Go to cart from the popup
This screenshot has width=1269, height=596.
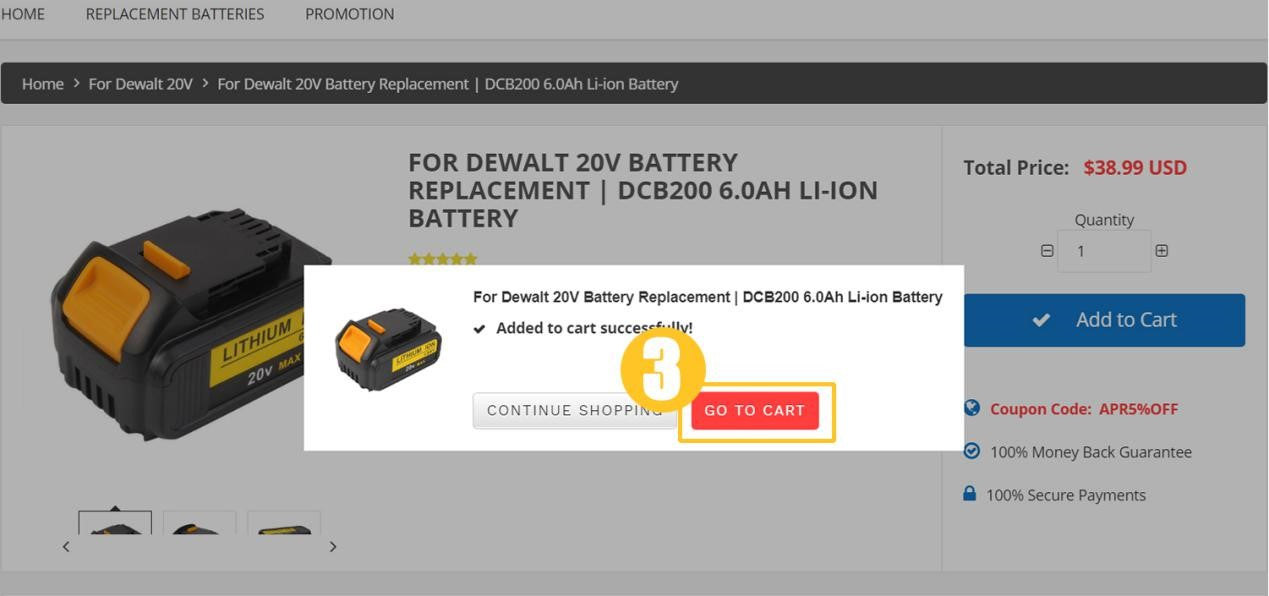pos(755,411)
